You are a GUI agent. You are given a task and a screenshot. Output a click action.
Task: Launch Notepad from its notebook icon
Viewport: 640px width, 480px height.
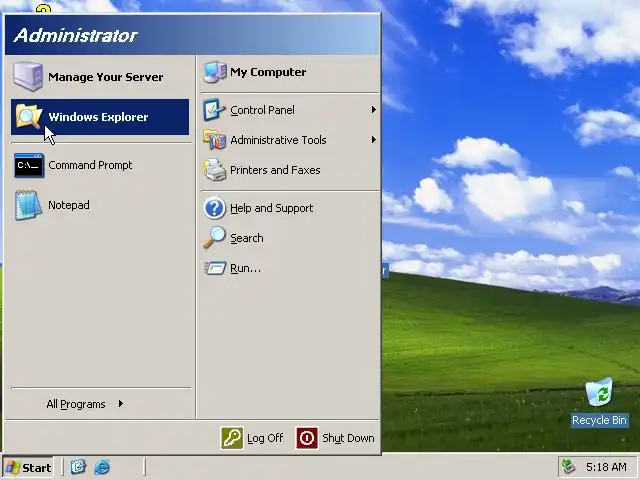tap(28, 205)
